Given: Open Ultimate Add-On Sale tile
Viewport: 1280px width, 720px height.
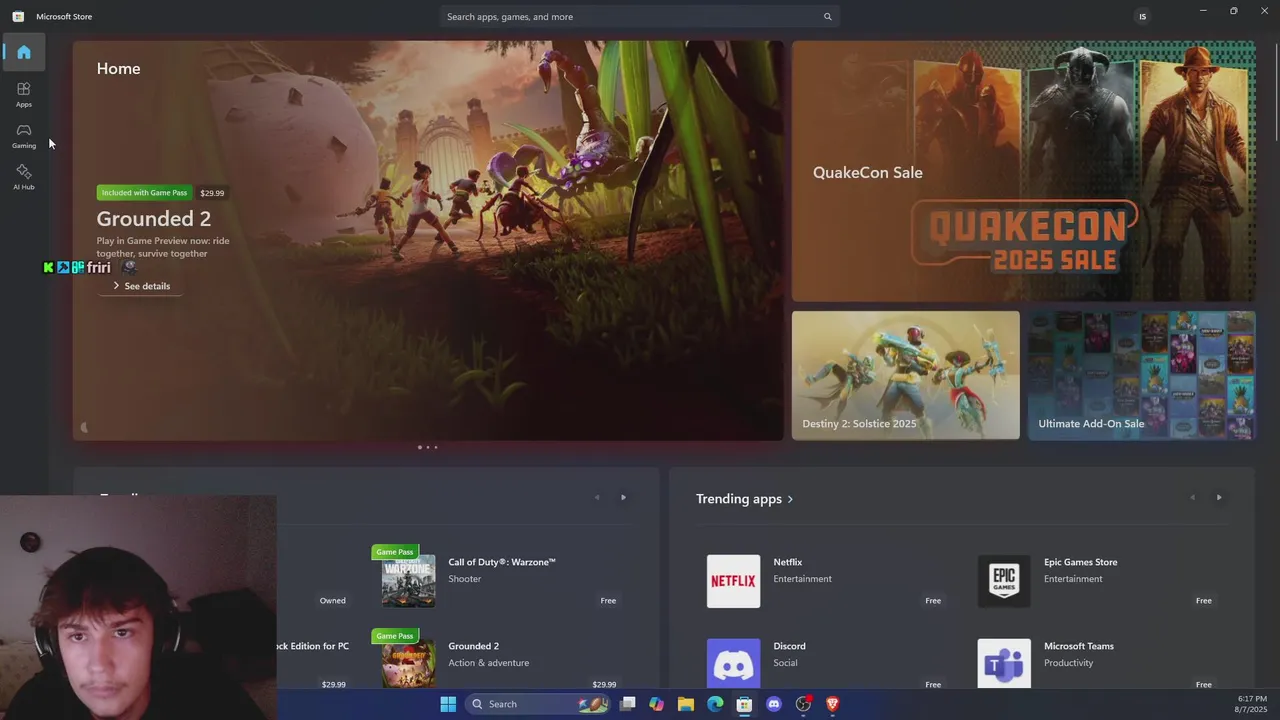Looking at the screenshot, I should 1142,375.
